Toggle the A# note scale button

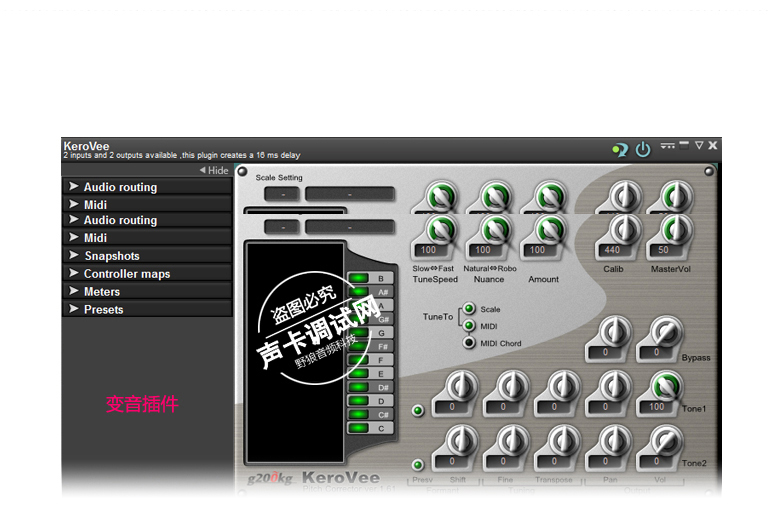(370, 292)
